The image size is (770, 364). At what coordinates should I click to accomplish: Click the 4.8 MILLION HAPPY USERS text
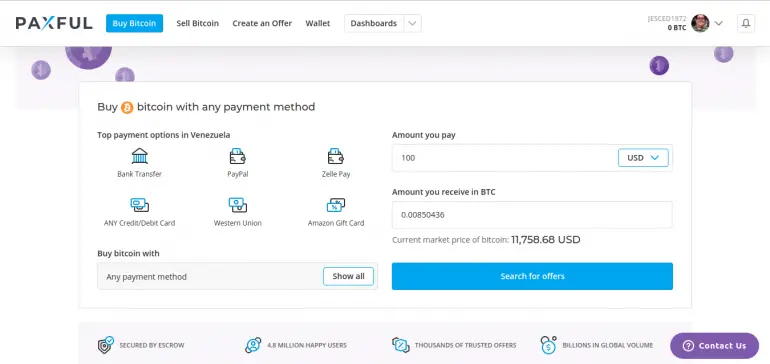coord(307,345)
